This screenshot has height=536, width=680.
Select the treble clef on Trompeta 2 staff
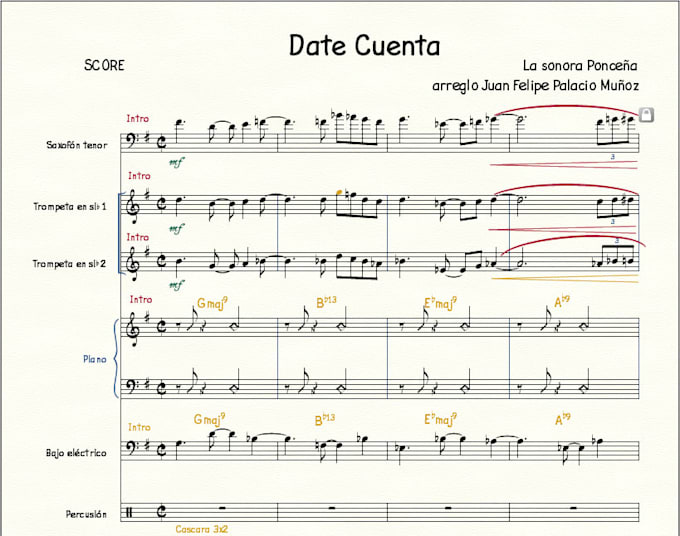click(132, 263)
